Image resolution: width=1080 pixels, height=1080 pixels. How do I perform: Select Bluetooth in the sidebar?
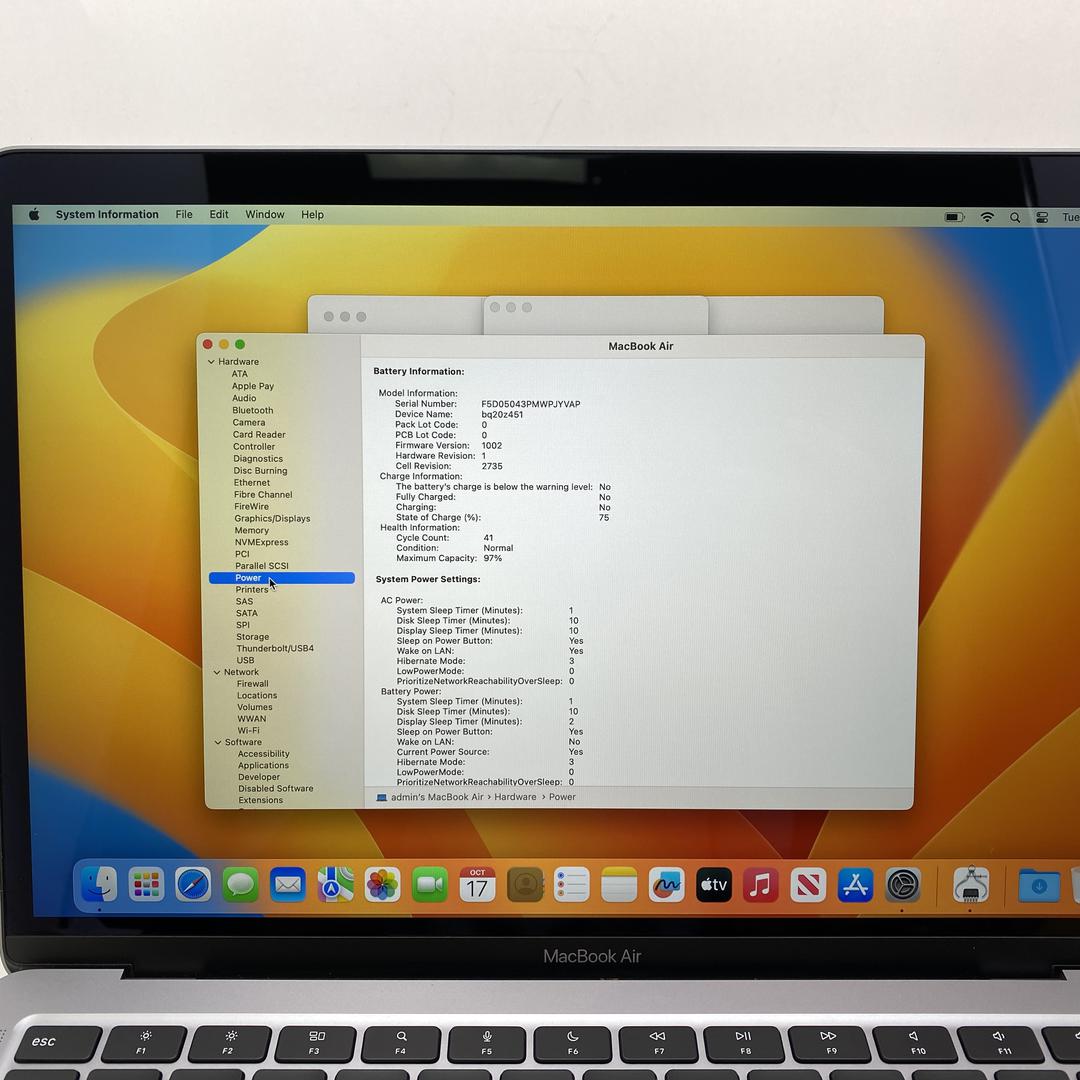click(x=253, y=411)
